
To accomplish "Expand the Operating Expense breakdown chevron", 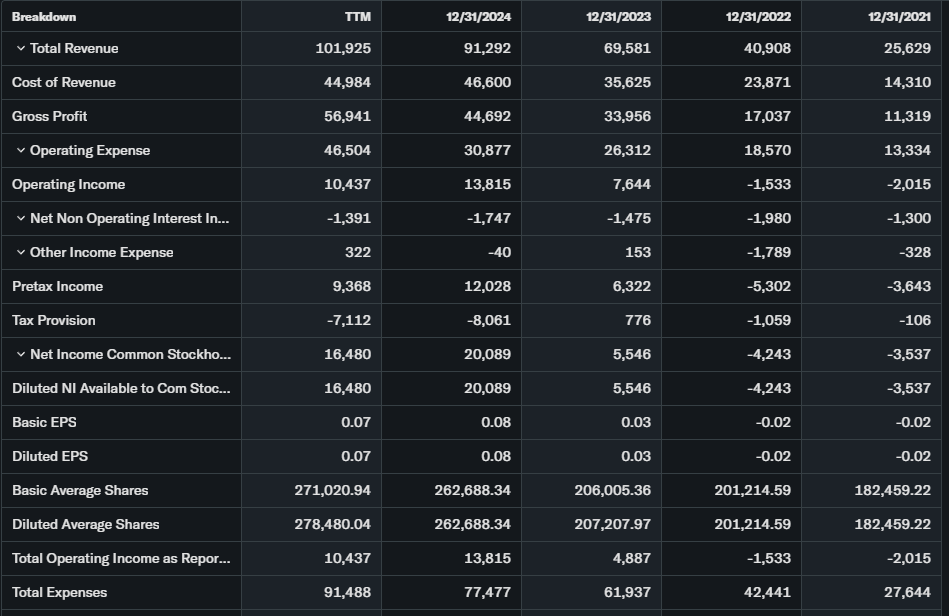I will (x=21, y=151).
